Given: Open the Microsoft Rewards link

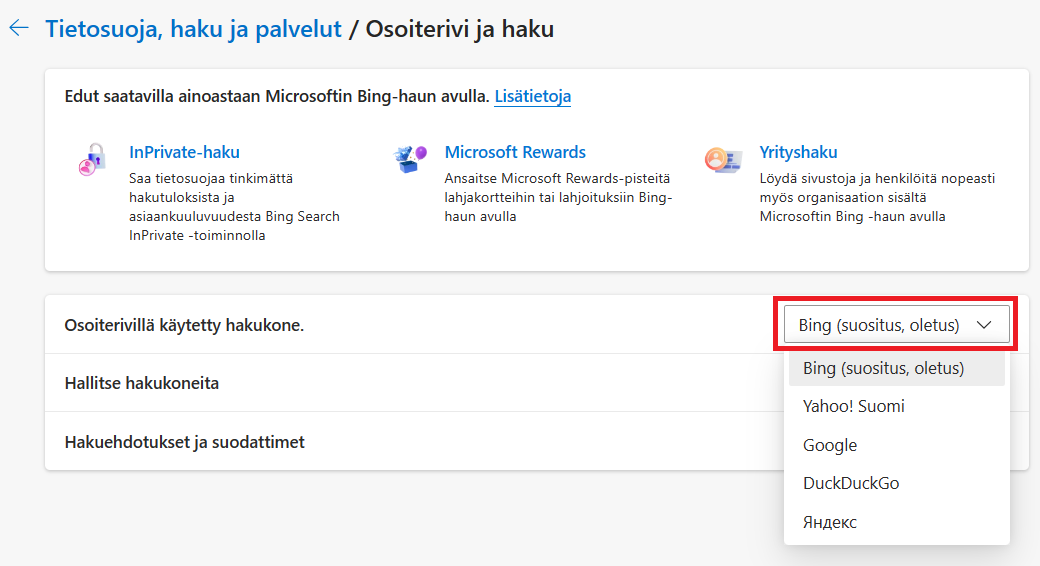Looking at the screenshot, I should pos(515,152).
